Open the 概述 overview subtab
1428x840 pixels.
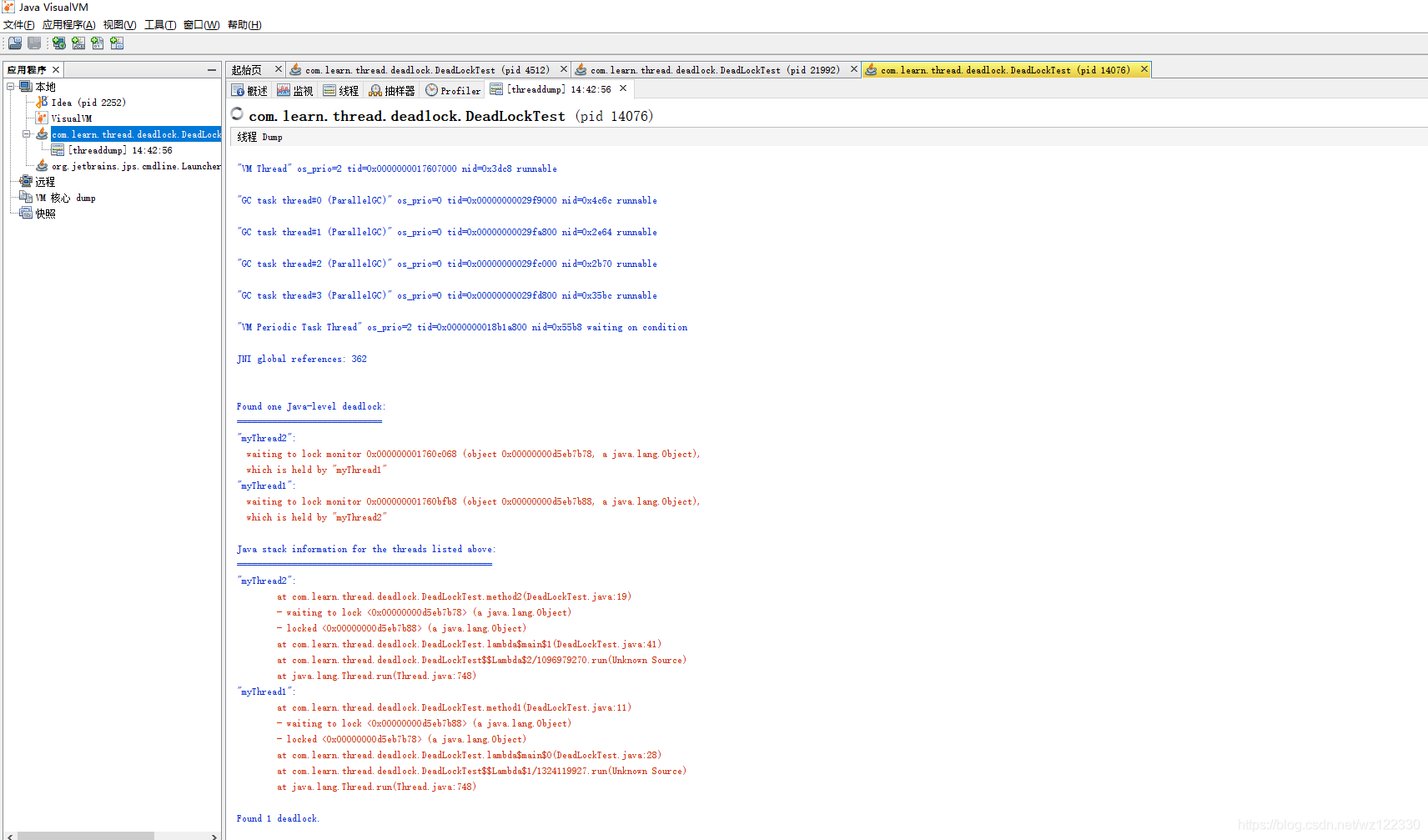click(250, 90)
